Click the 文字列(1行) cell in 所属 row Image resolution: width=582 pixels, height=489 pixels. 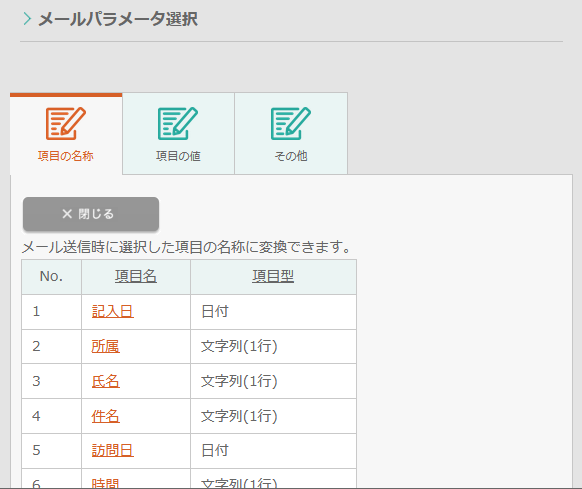[274, 346]
